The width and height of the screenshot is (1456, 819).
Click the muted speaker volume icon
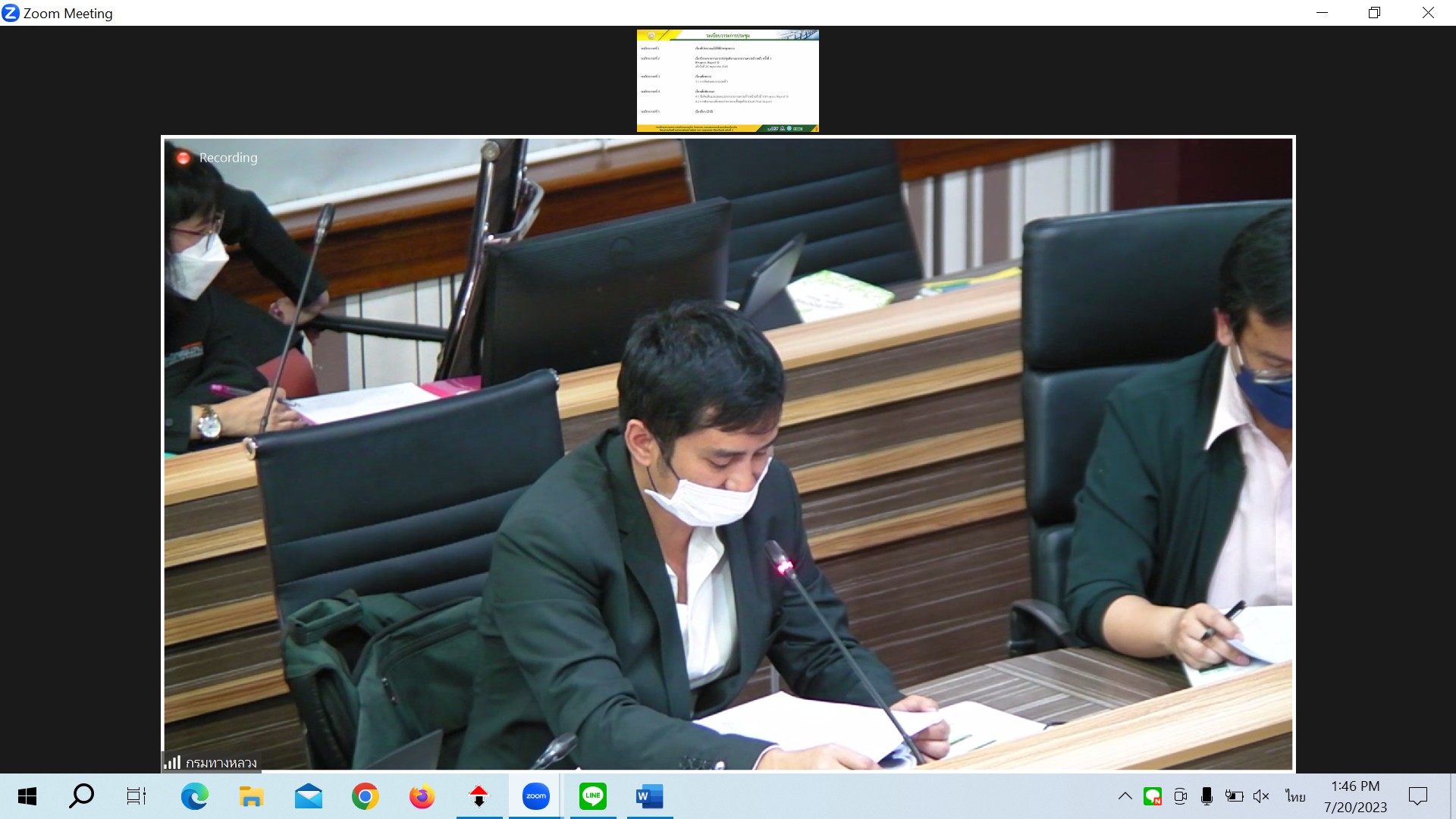point(1261,796)
